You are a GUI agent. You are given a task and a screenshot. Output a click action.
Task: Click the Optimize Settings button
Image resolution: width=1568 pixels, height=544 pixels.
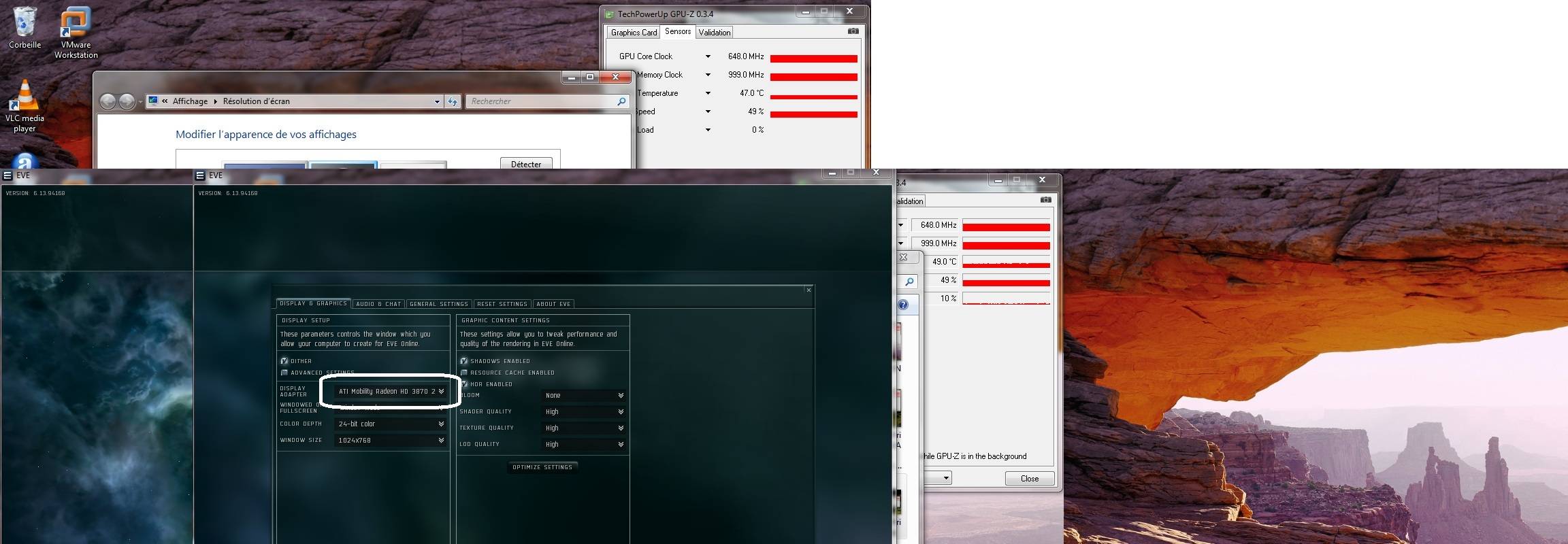[x=542, y=467]
